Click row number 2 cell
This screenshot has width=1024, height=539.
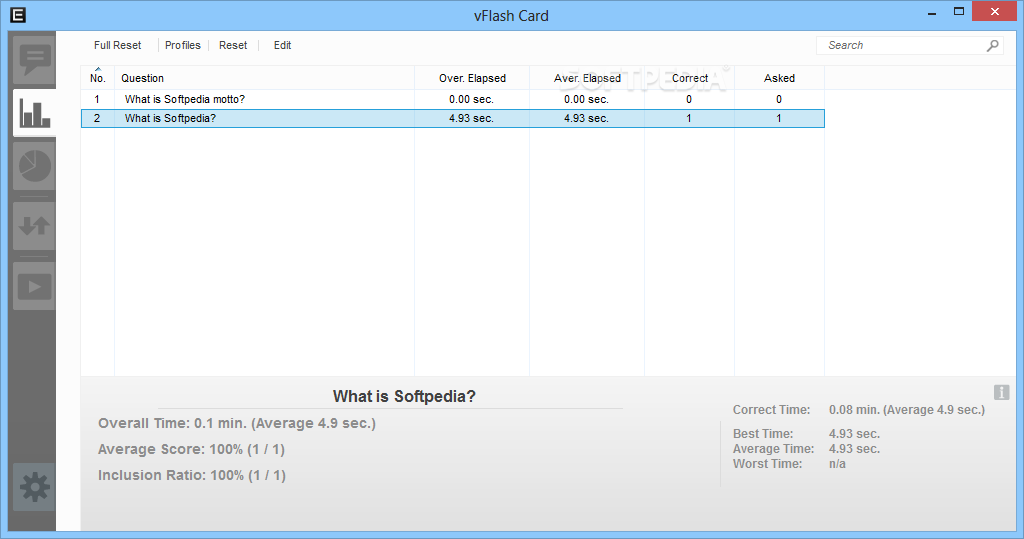tap(97, 118)
